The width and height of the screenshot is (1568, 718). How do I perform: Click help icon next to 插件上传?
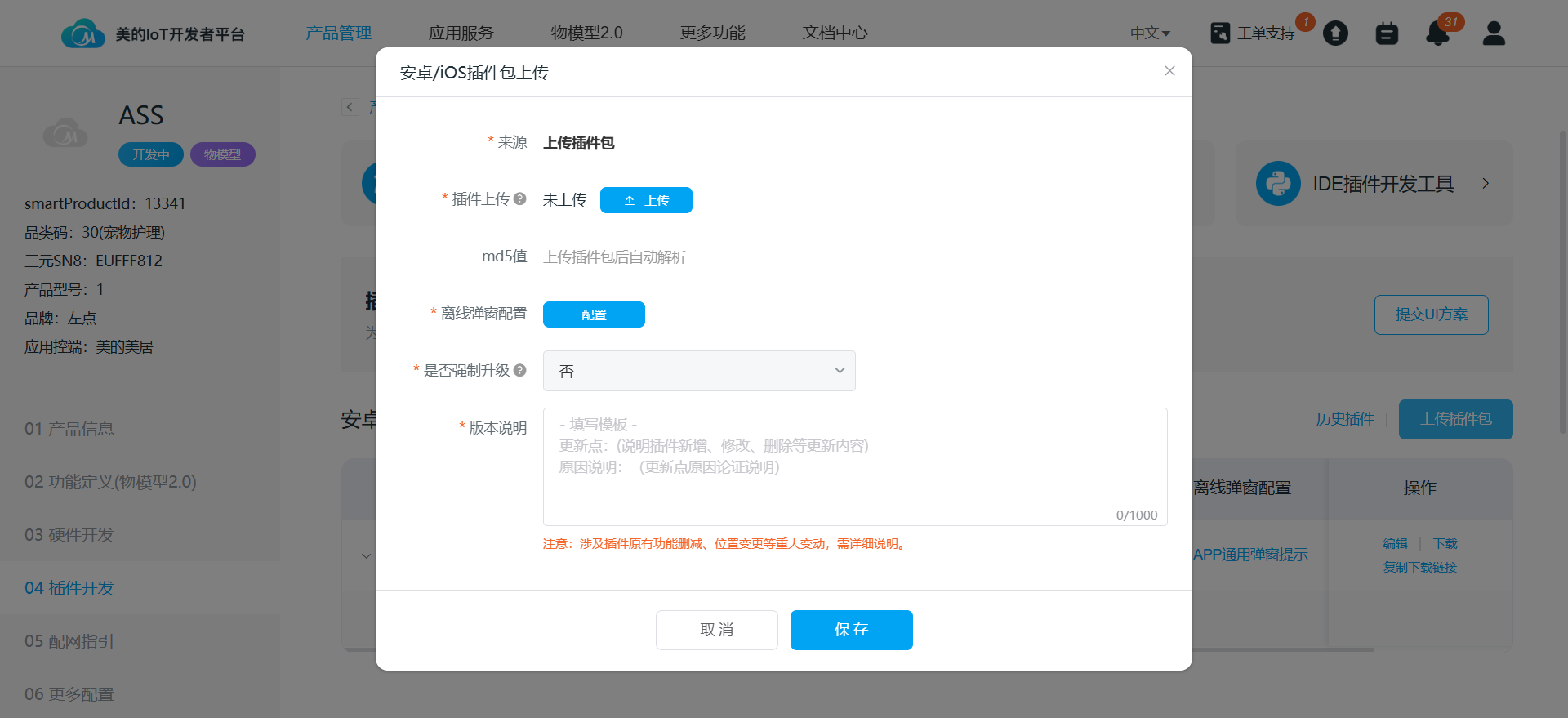coord(520,198)
